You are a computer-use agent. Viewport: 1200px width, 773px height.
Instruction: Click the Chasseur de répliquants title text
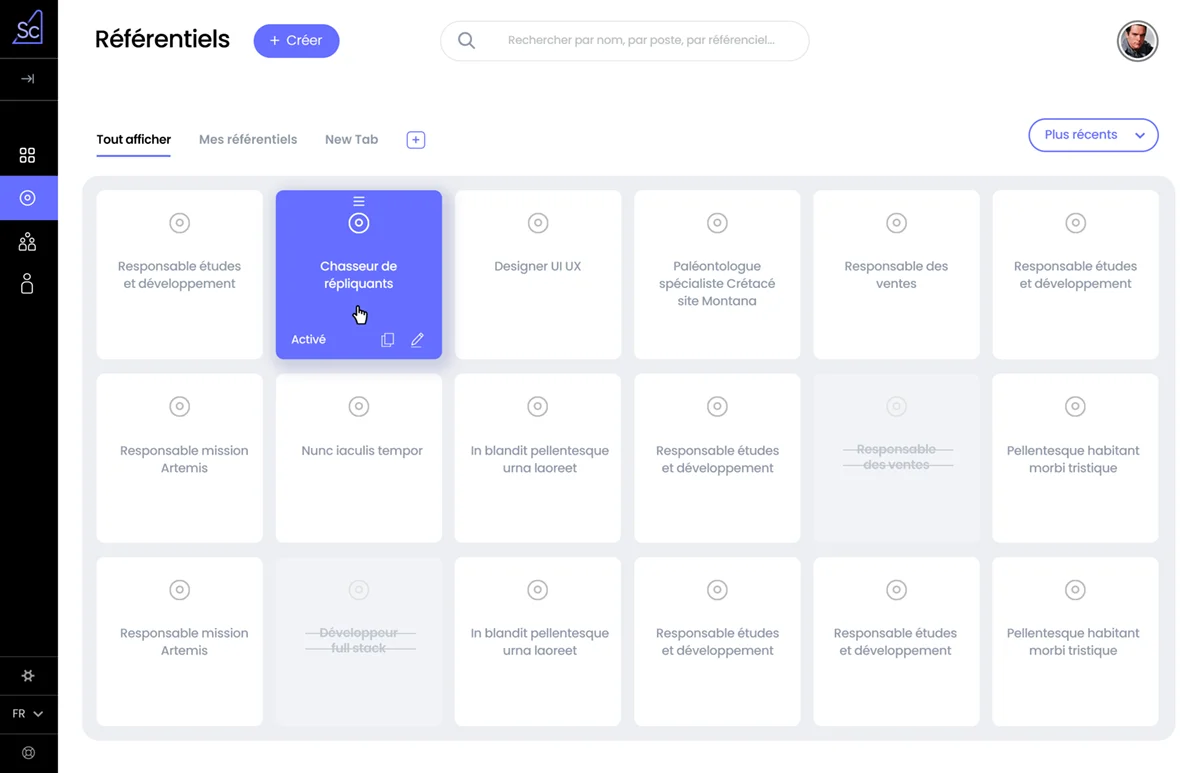coord(359,275)
